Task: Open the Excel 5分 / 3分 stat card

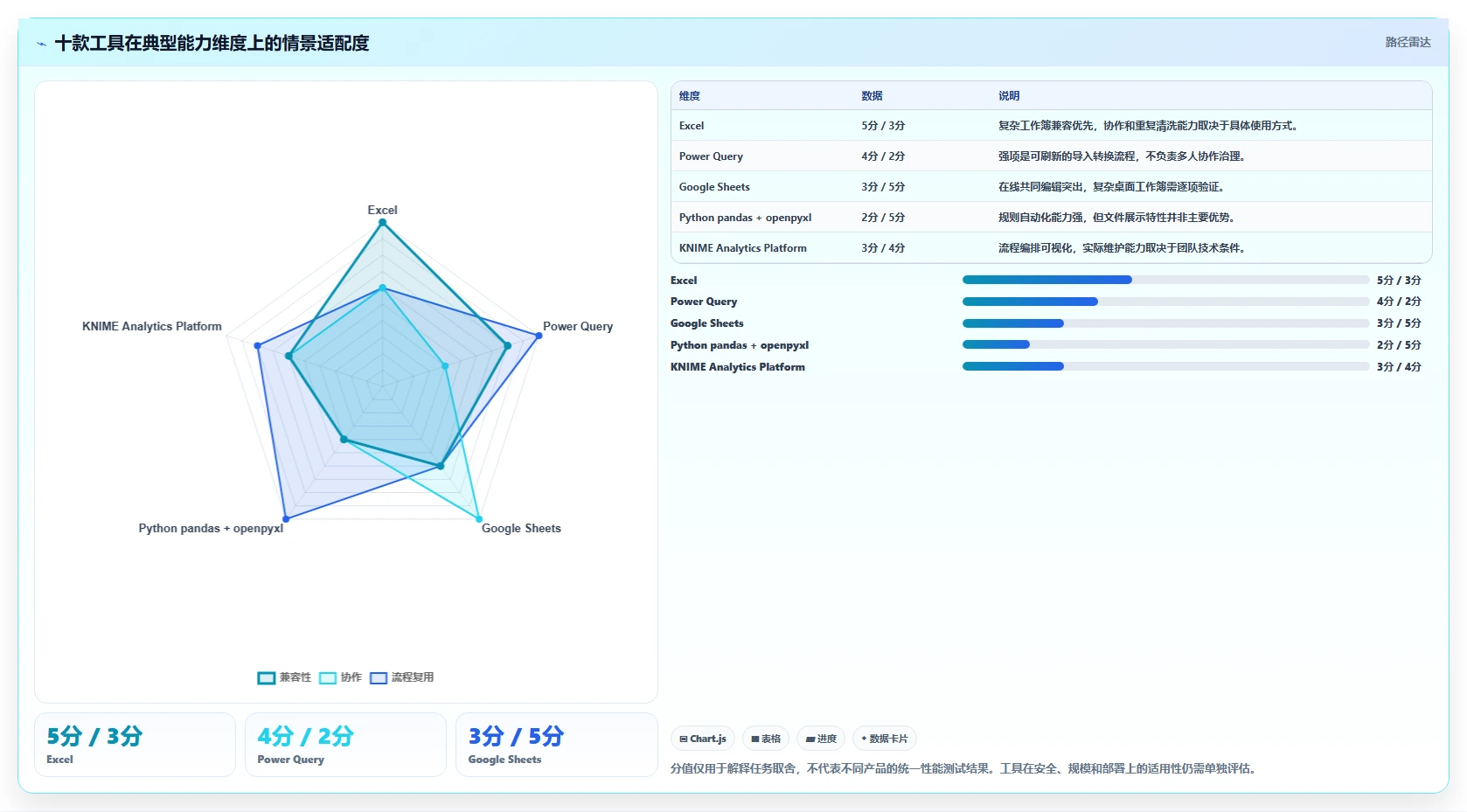Action: (x=135, y=745)
